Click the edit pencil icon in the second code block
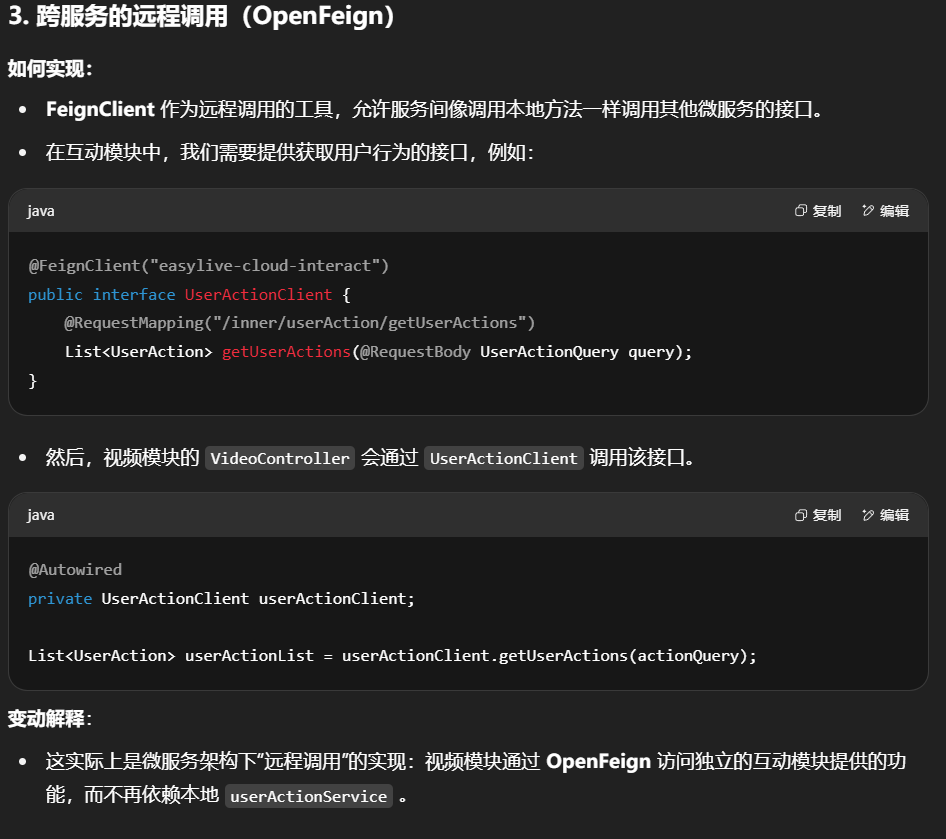The height and width of the screenshot is (839, 946). point(868,515)
